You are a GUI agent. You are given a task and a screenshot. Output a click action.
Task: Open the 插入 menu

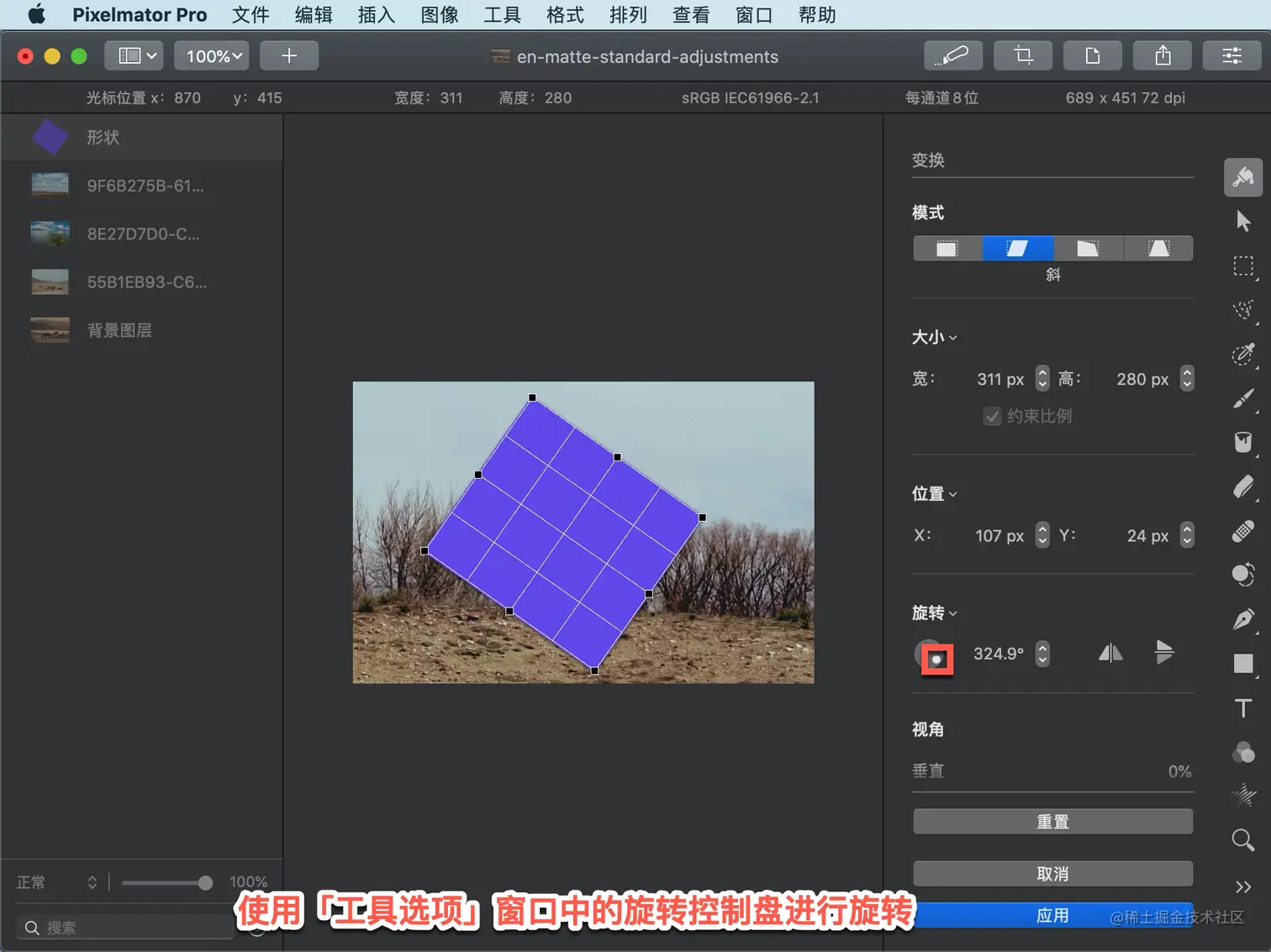(377, 15)
